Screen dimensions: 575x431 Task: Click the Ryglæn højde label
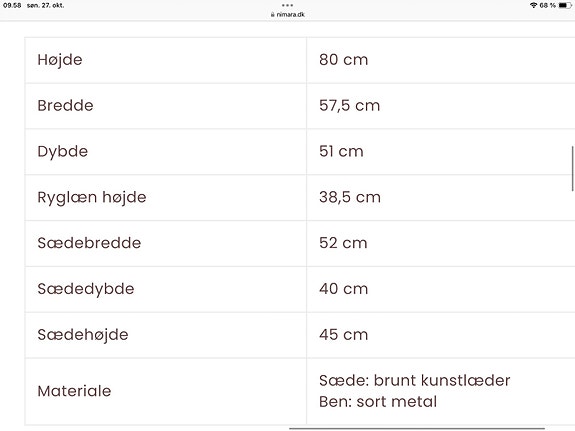click(x=92, y=197)
